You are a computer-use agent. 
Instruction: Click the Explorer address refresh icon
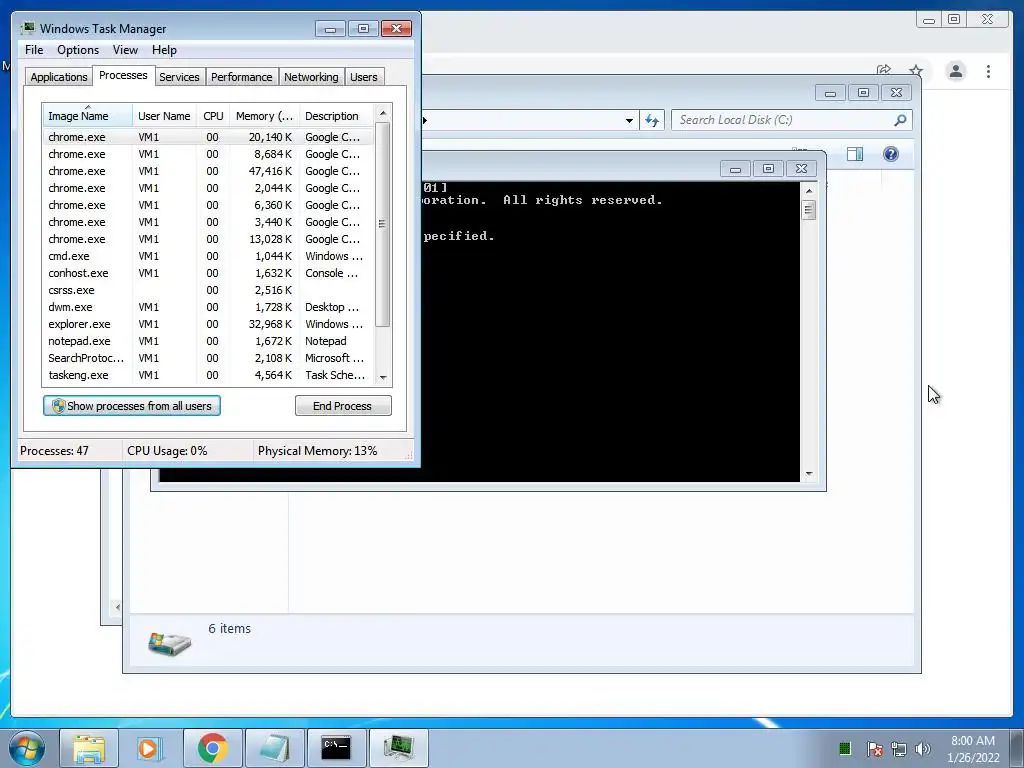coord(652,120)
